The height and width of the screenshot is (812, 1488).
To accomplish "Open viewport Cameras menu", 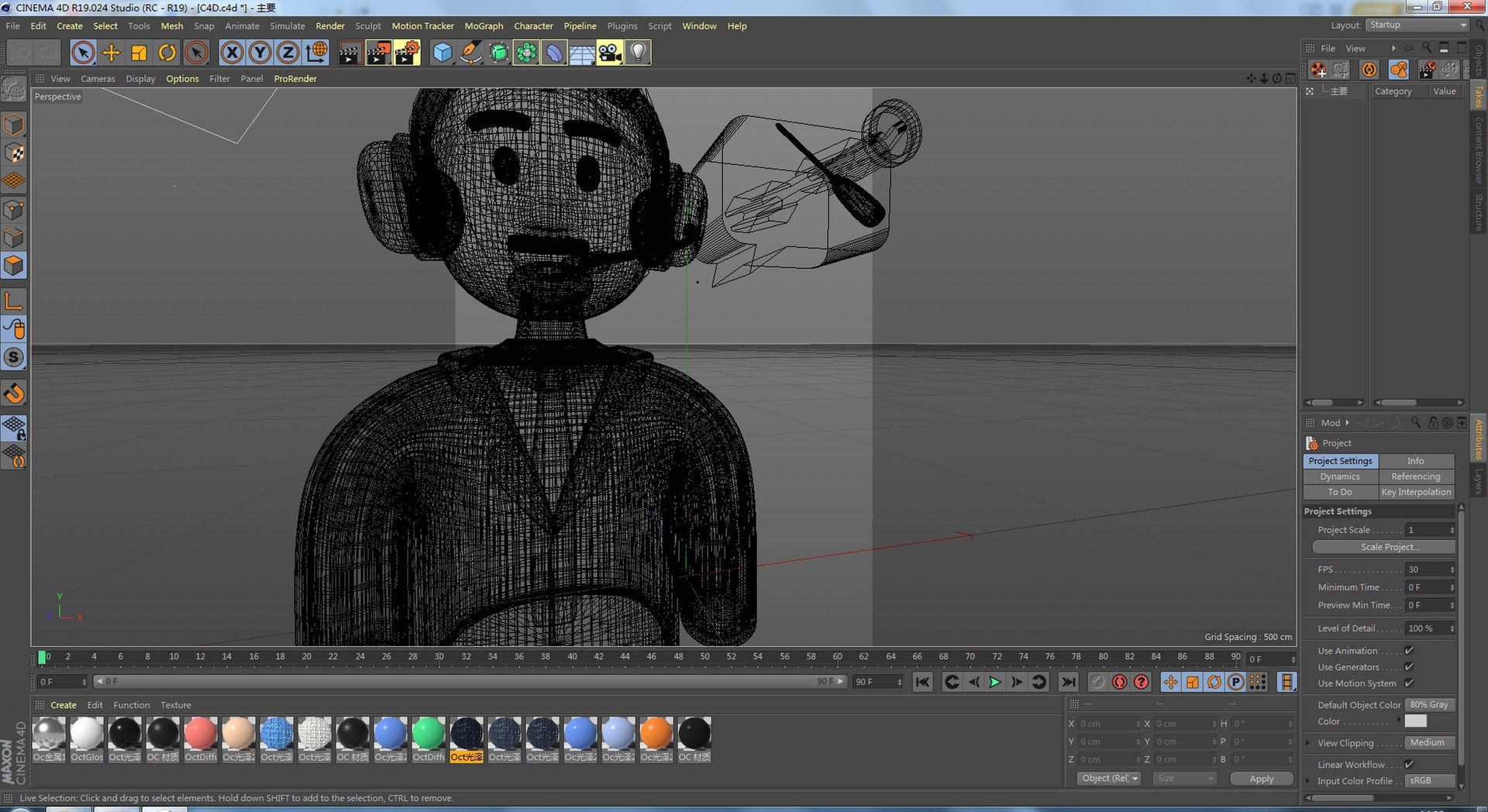I will [x=98, y=79].
